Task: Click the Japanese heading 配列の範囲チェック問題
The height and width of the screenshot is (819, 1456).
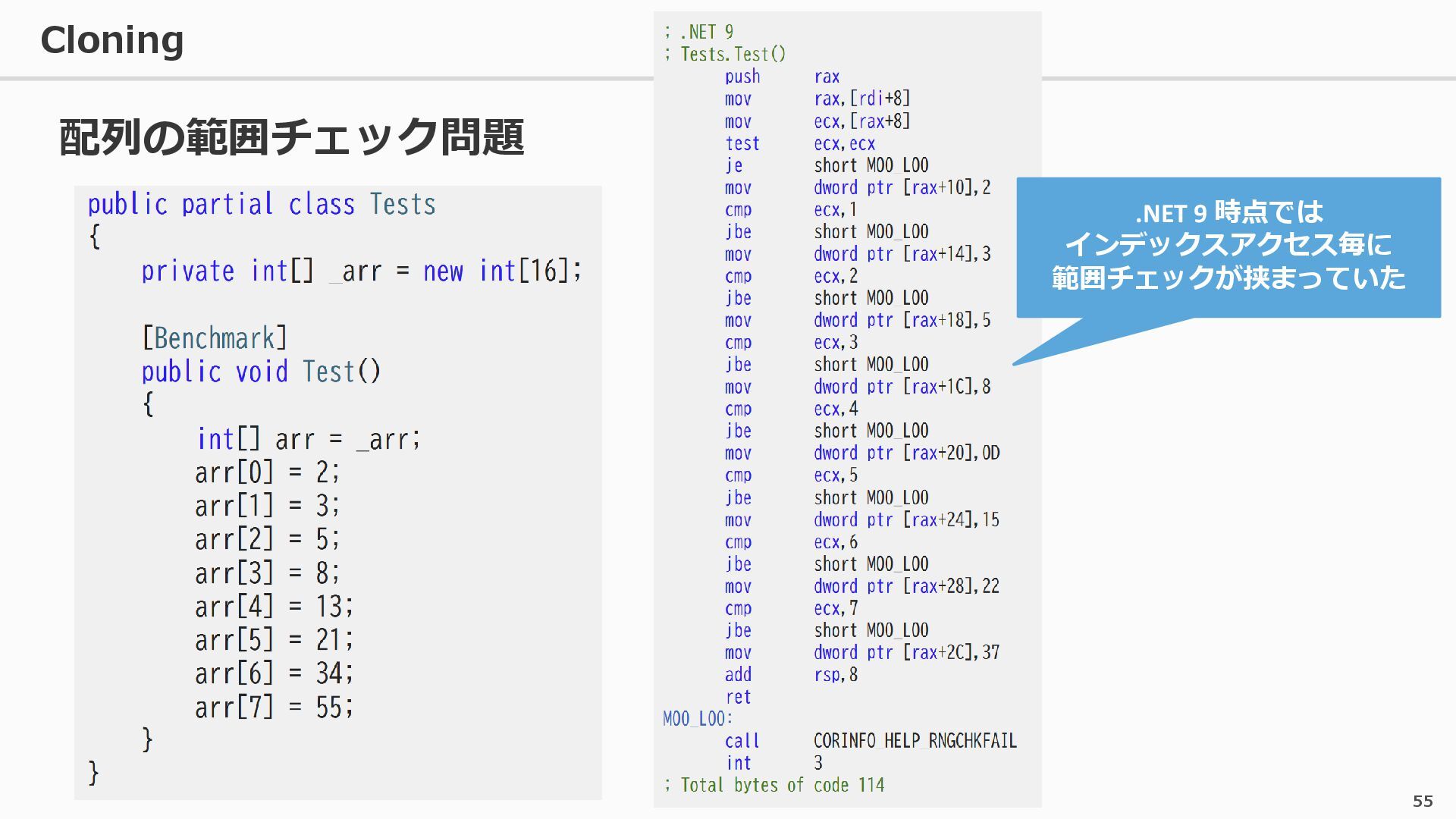Action: 291,137
